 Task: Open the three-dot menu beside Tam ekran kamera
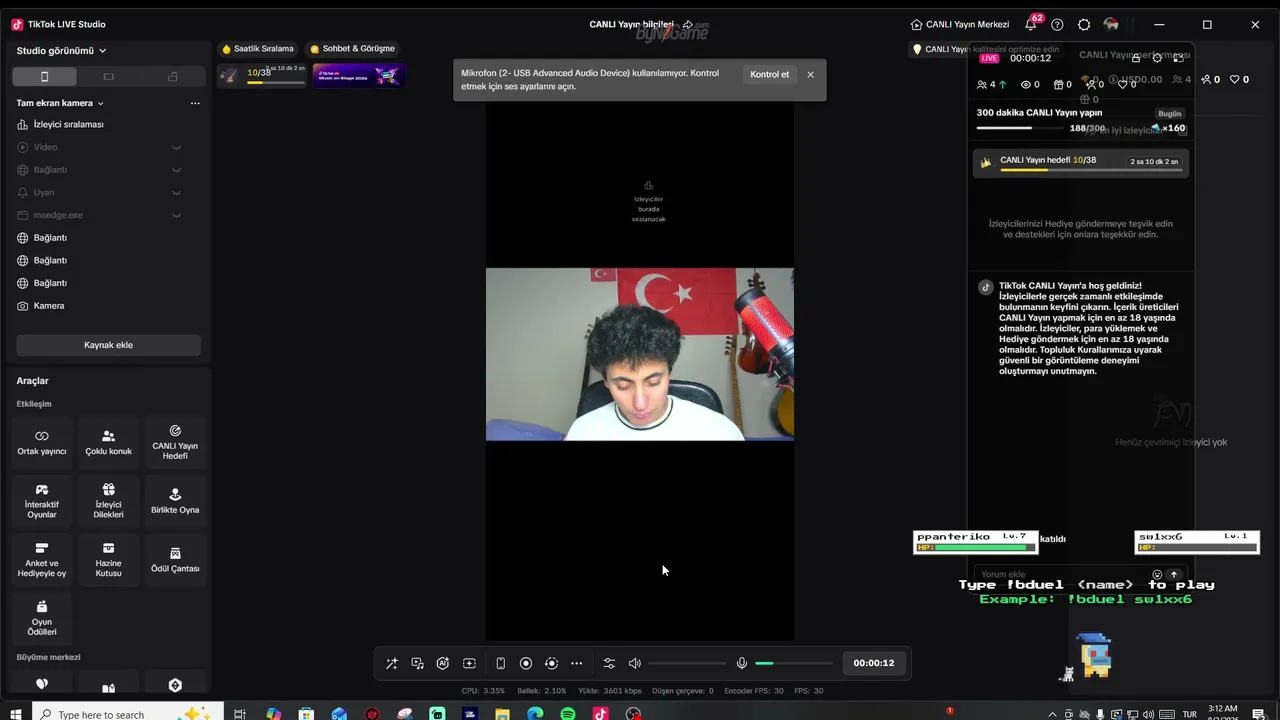pos(195,103)
